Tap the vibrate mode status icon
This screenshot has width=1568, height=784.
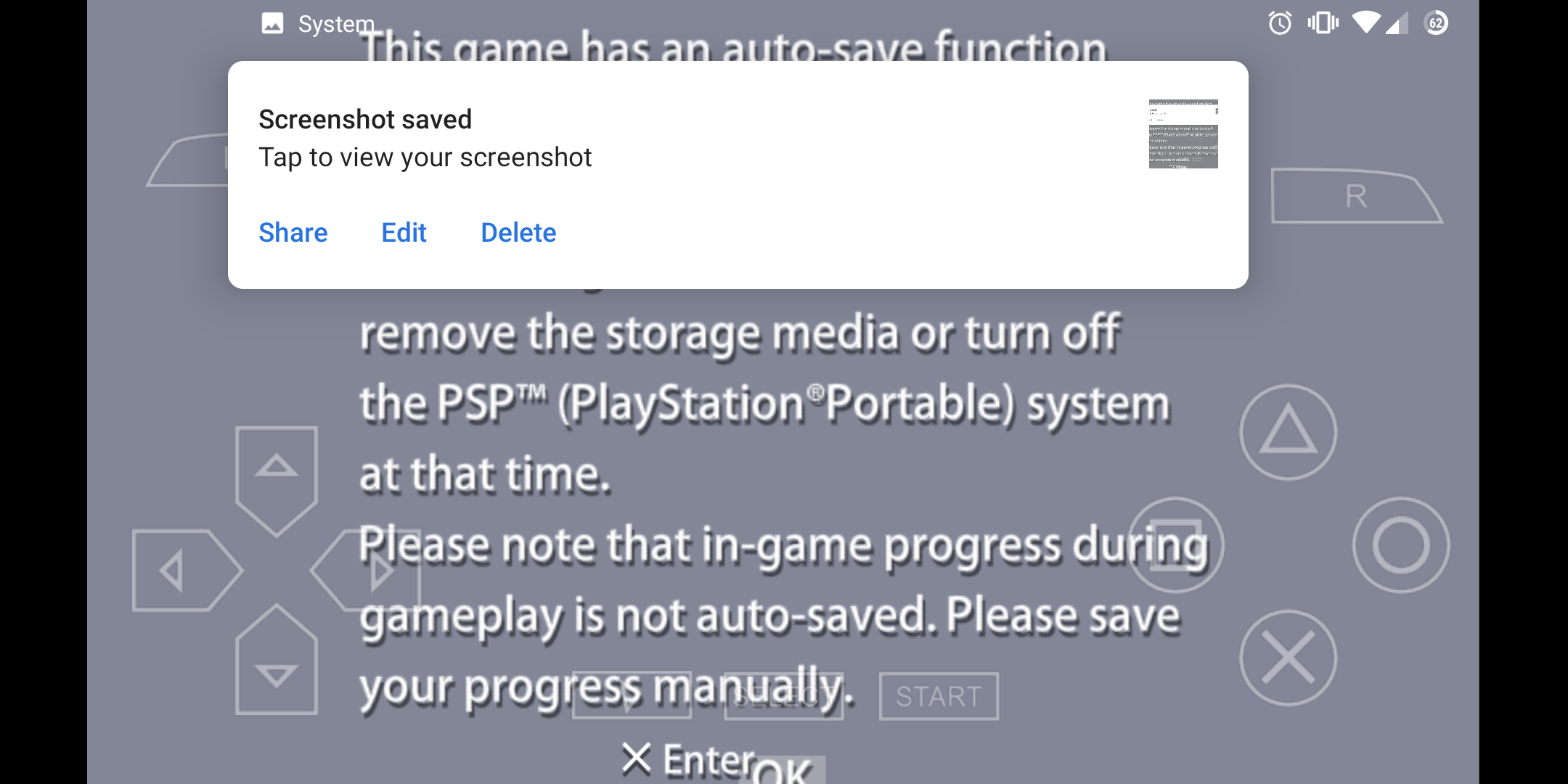[x=1323, y=24]
